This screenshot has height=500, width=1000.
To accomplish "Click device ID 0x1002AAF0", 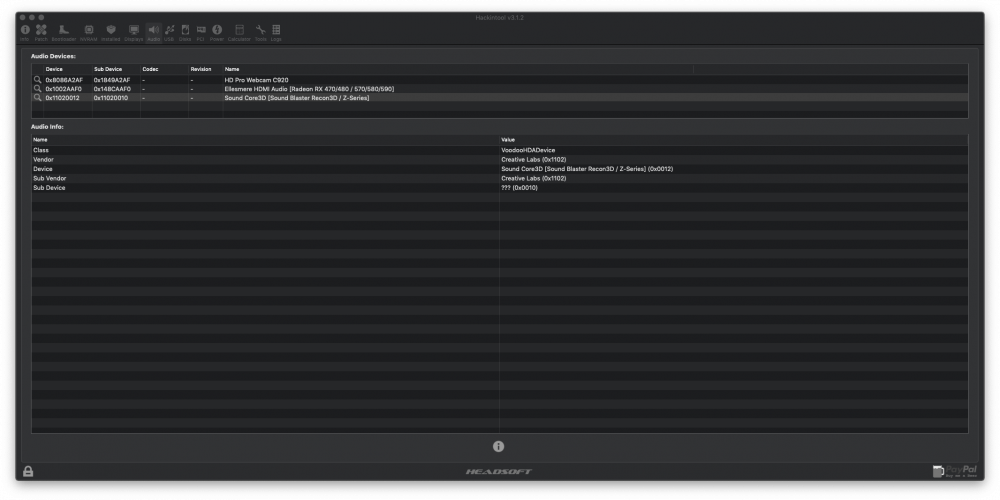I will click(x=64, y=89).
